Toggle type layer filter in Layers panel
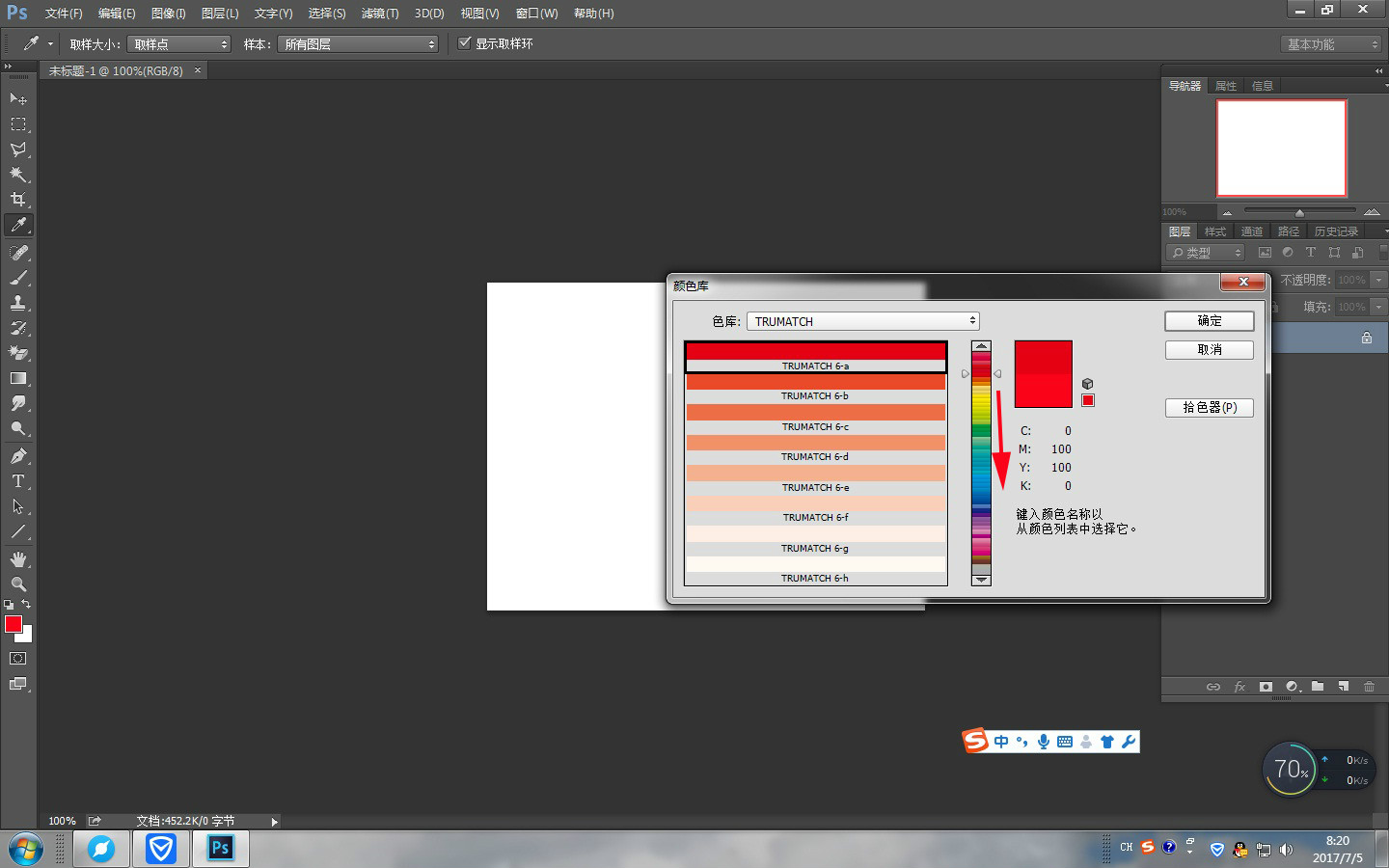Screen dimensions: 1389x868 [x=1311, y=253]
